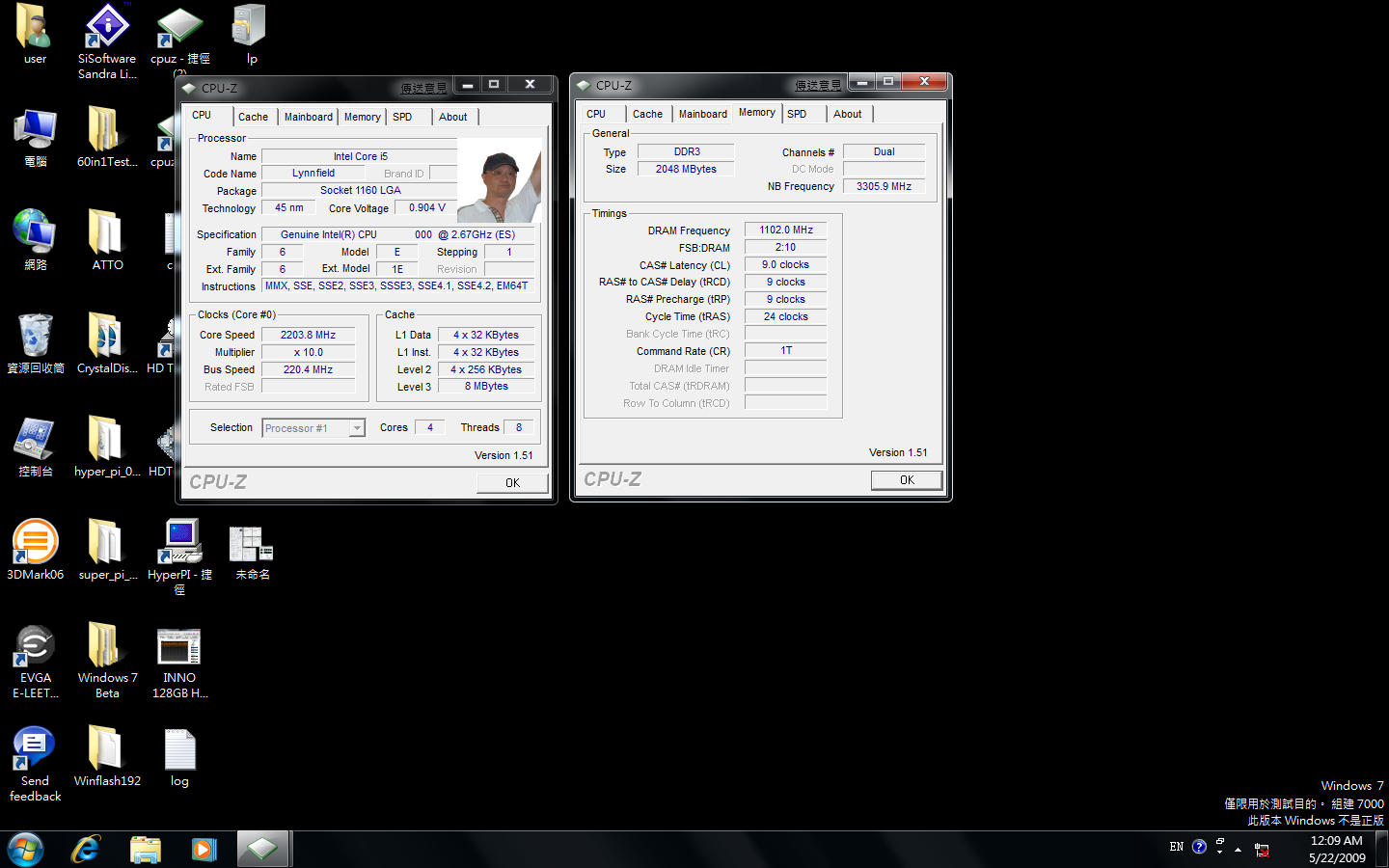
Task: Launch the HyperPI shortcut icon
Action: point(179,556)
